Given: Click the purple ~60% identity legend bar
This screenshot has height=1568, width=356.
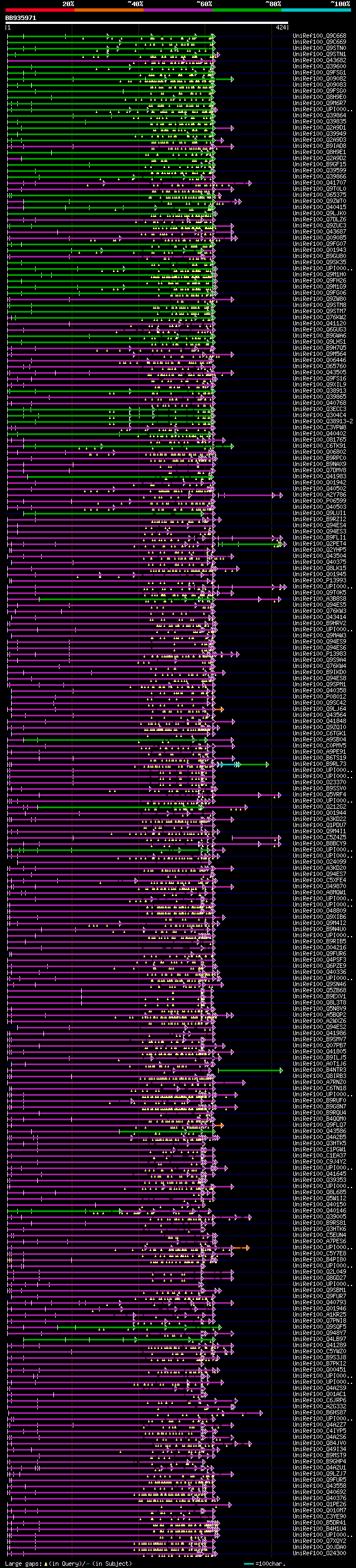Looking at the screenshot, I should pyautogui.click(x=179, y=11).
